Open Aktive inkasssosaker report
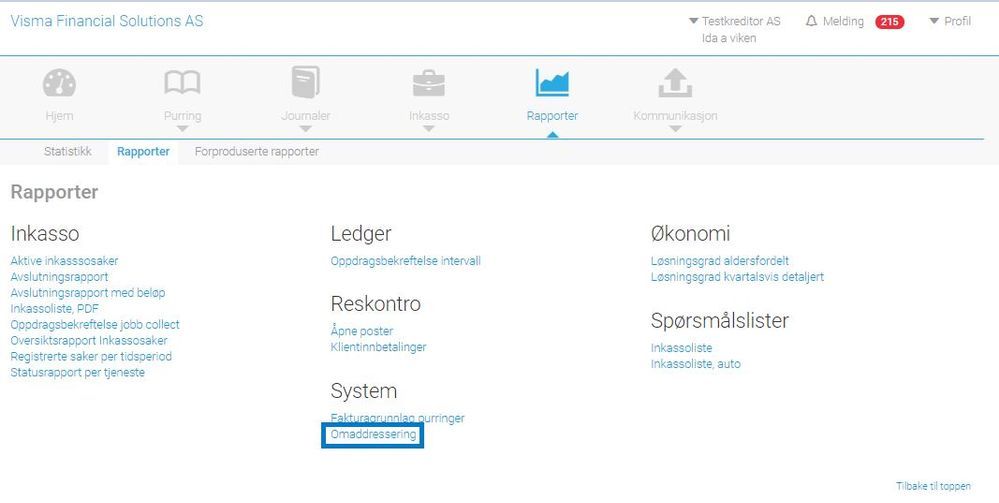The image size is (999, 503). [64, 261]
